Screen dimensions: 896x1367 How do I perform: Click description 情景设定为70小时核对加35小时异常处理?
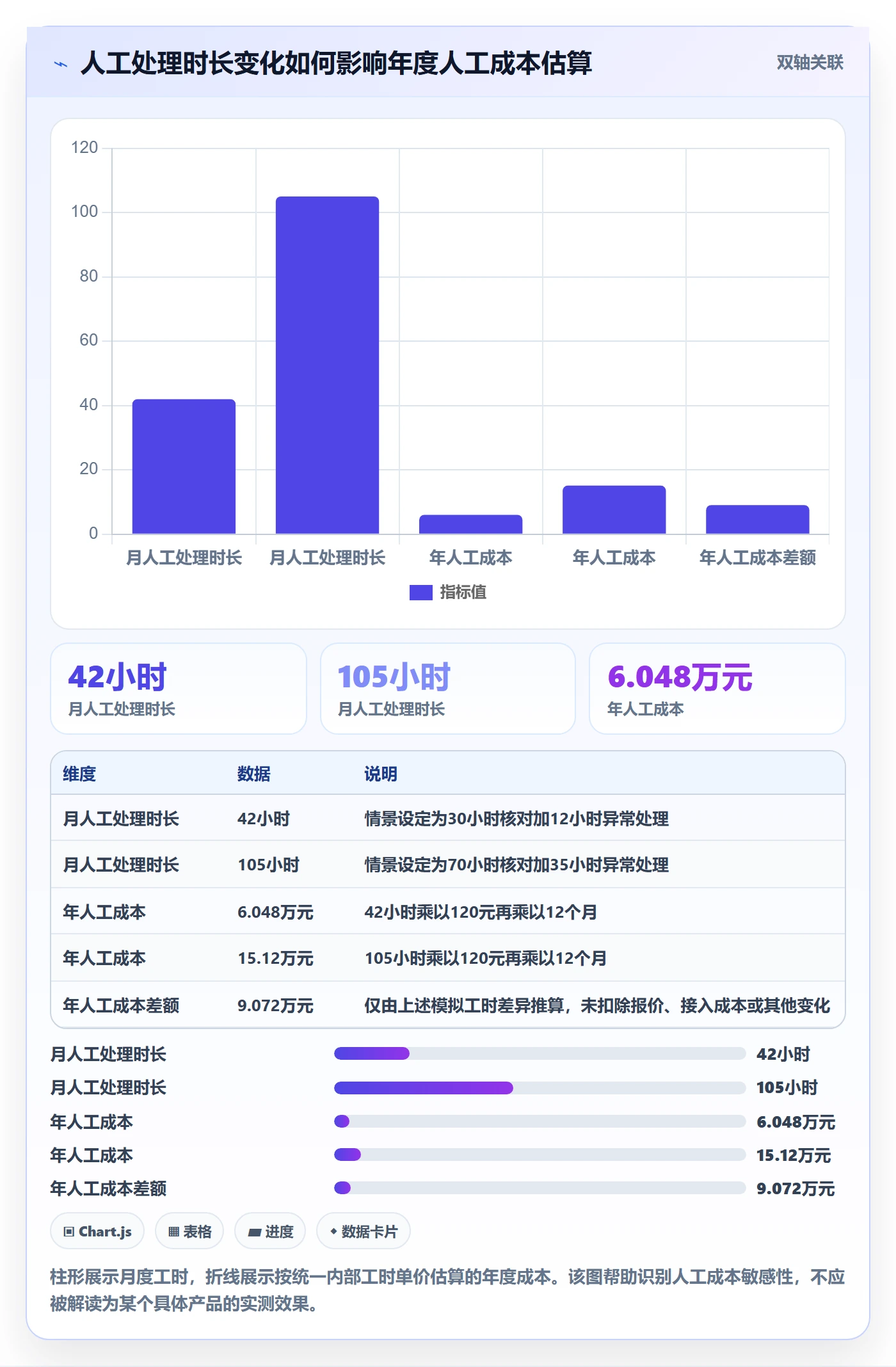coord(516,865)
